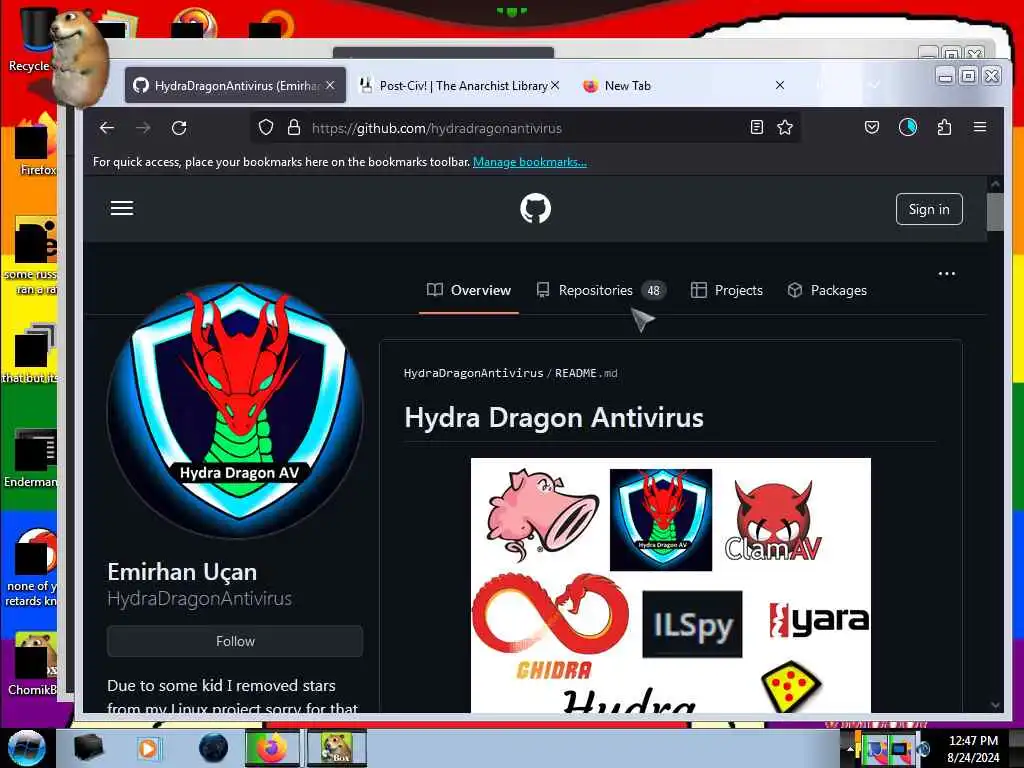The image size is (1024, 768).
Task: Go back using the browser back arrow
Action: click(107, 128)
